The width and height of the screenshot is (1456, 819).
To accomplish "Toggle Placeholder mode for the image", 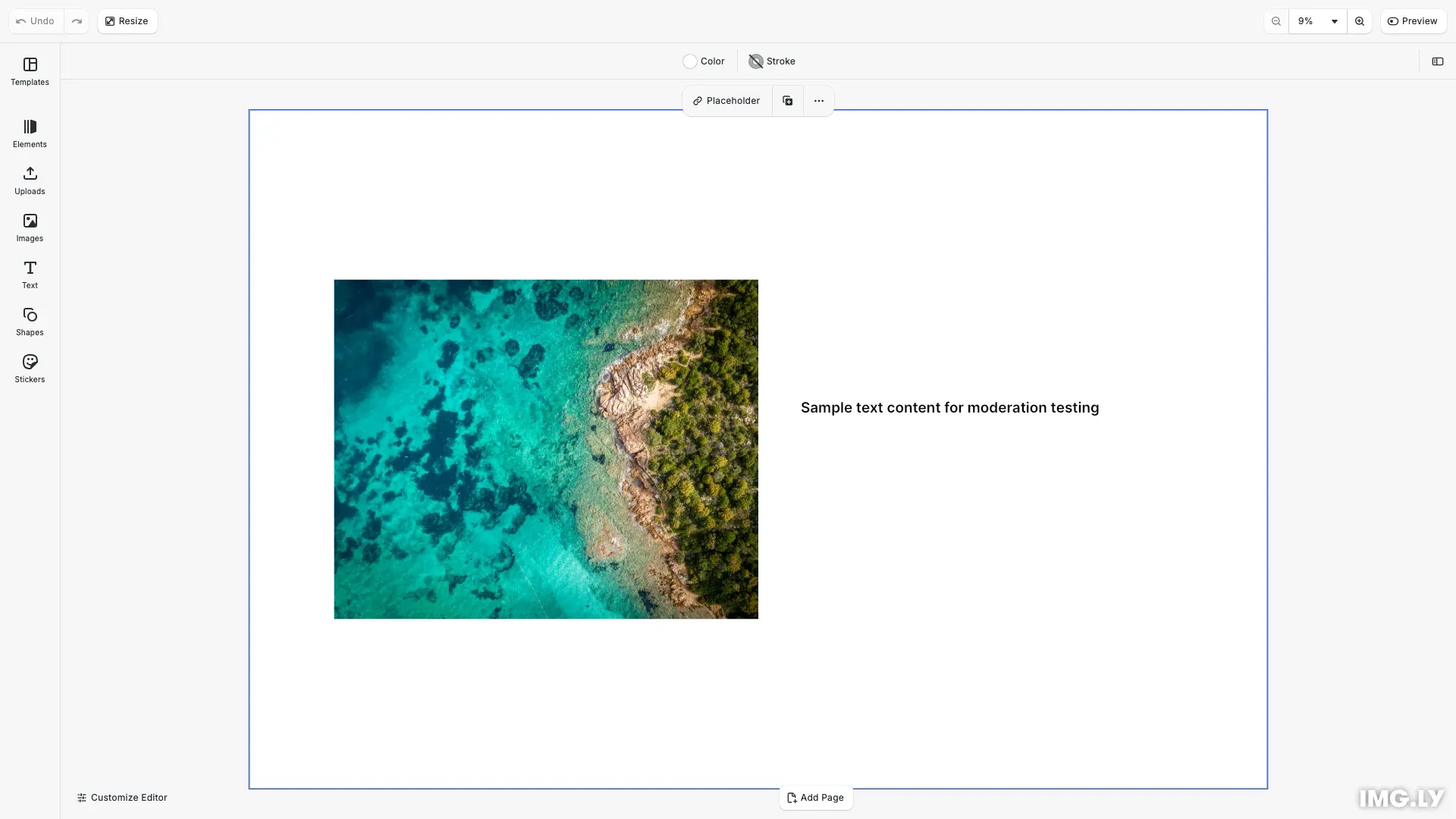I will (x=726, y=100).
